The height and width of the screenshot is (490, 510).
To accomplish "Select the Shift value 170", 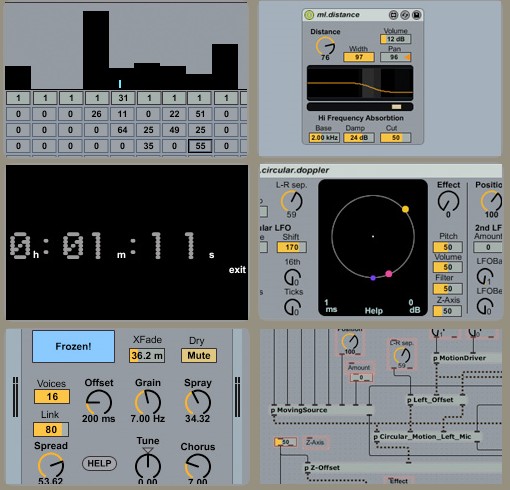I will (x=292, y=247).
